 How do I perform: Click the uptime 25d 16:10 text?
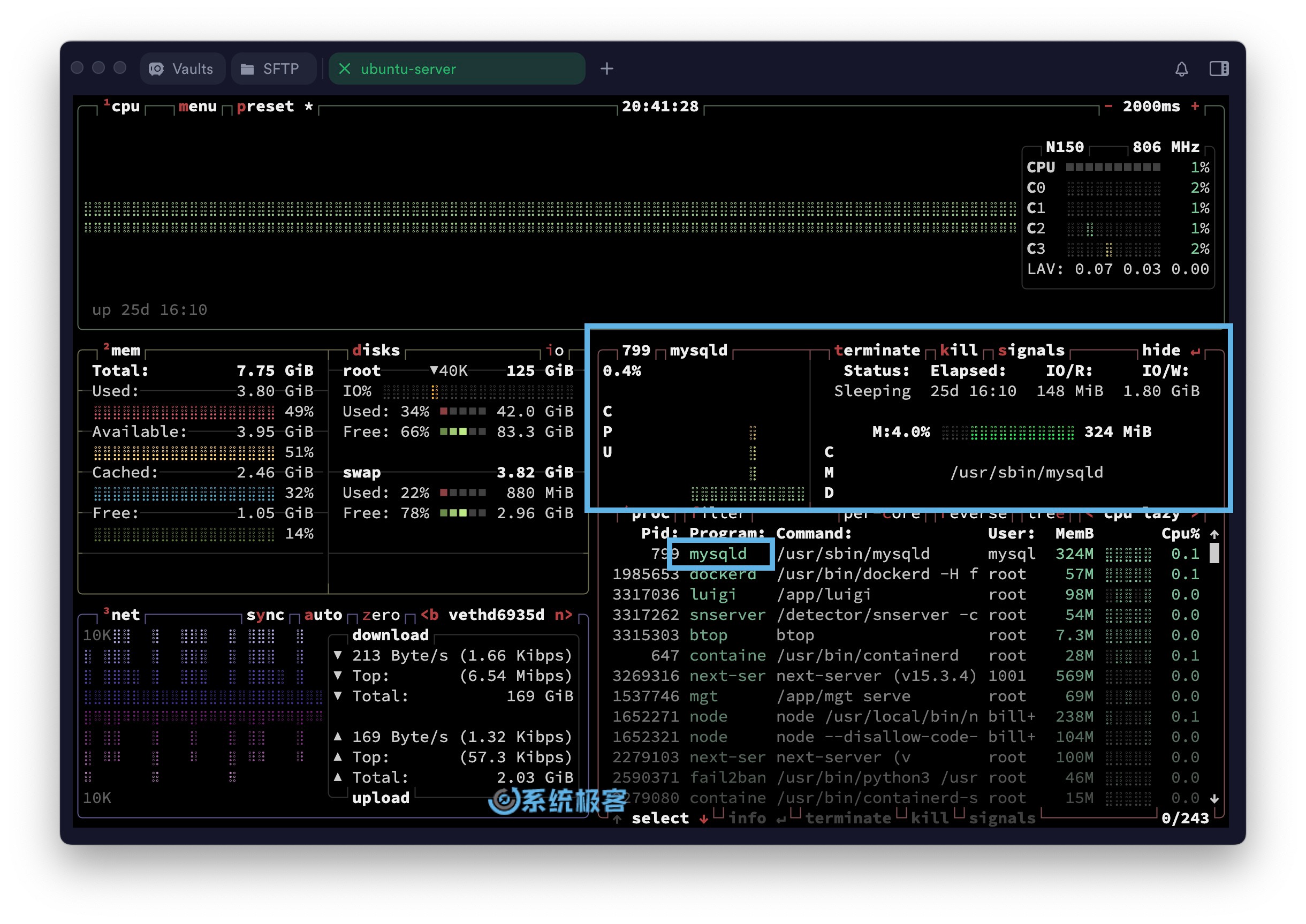point(149,309)
